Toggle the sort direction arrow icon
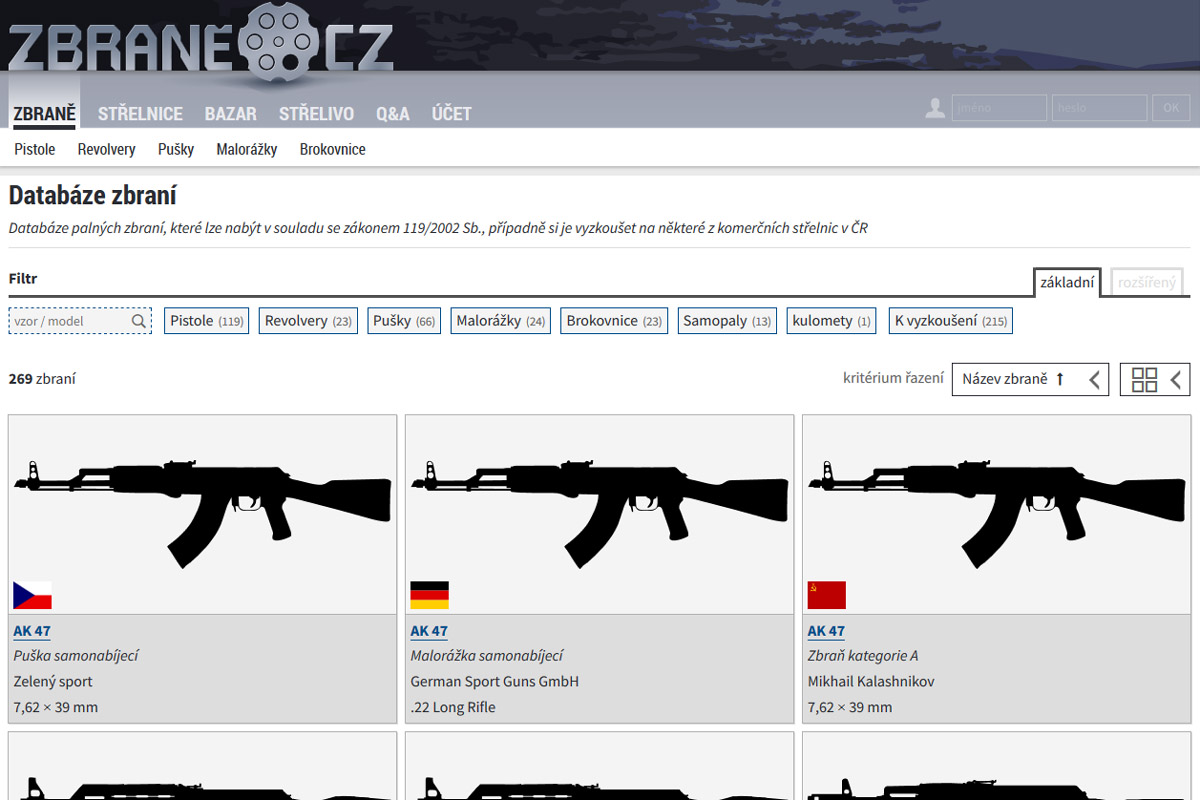 [x=1060, y=379]
